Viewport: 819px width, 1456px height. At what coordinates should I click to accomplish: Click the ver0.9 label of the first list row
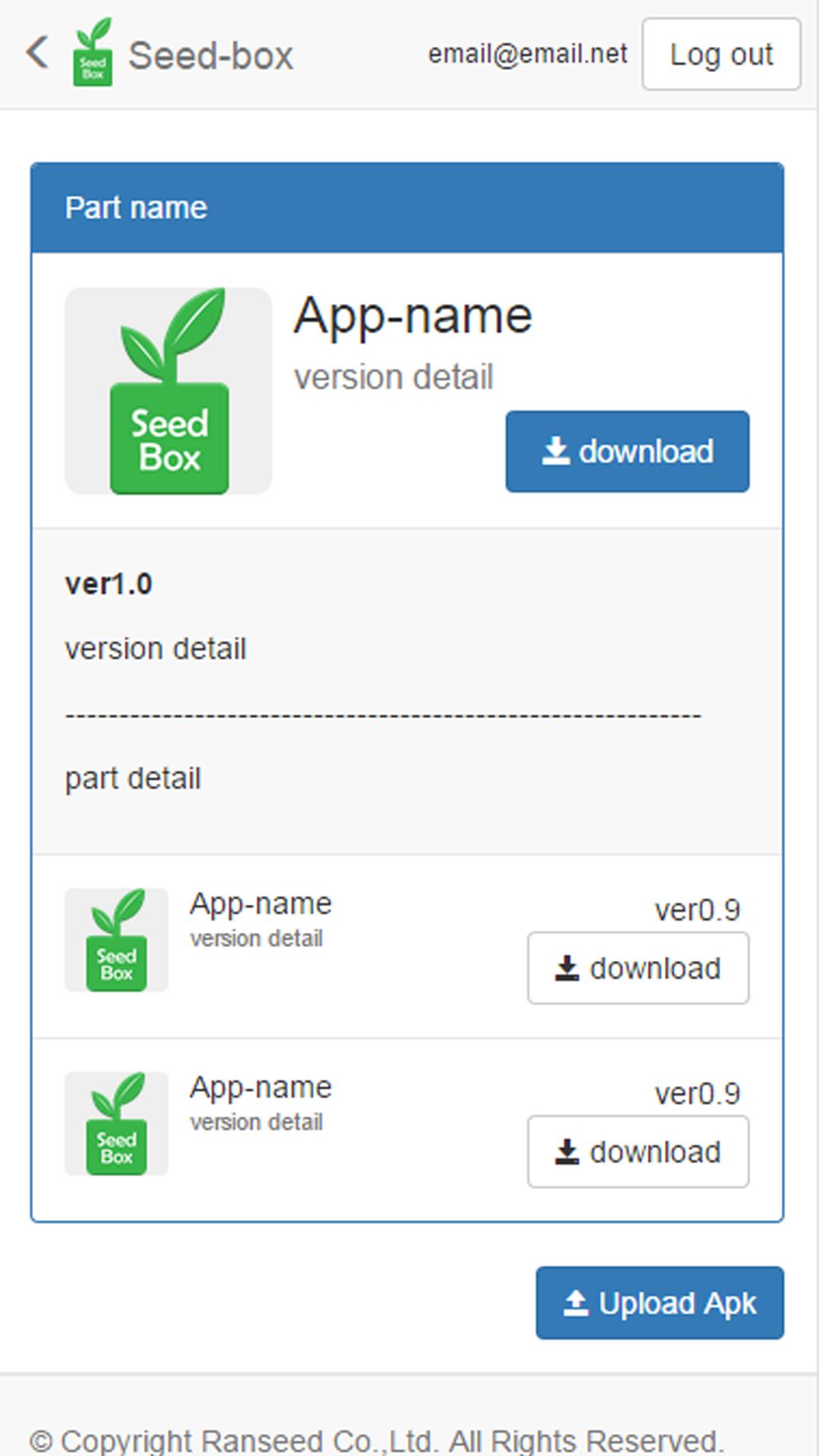click(697, 910)
